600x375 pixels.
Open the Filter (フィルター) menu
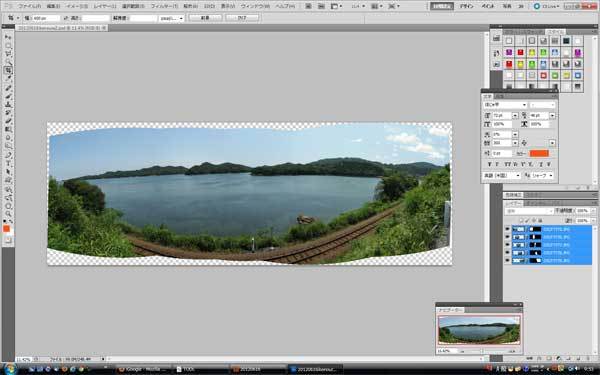point(164,7)
